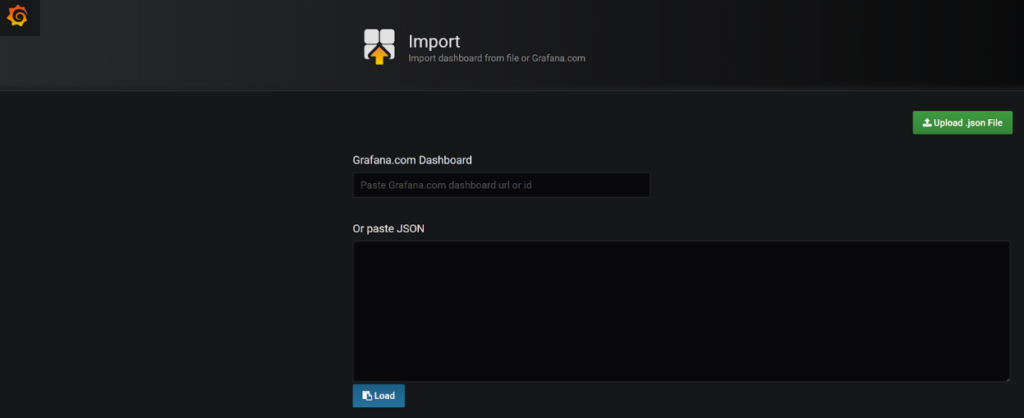This screenshot has width=1024, height=418.
Task: Click the 'Grafana.com Dashboard' label
Action: (x=412, y=160)
